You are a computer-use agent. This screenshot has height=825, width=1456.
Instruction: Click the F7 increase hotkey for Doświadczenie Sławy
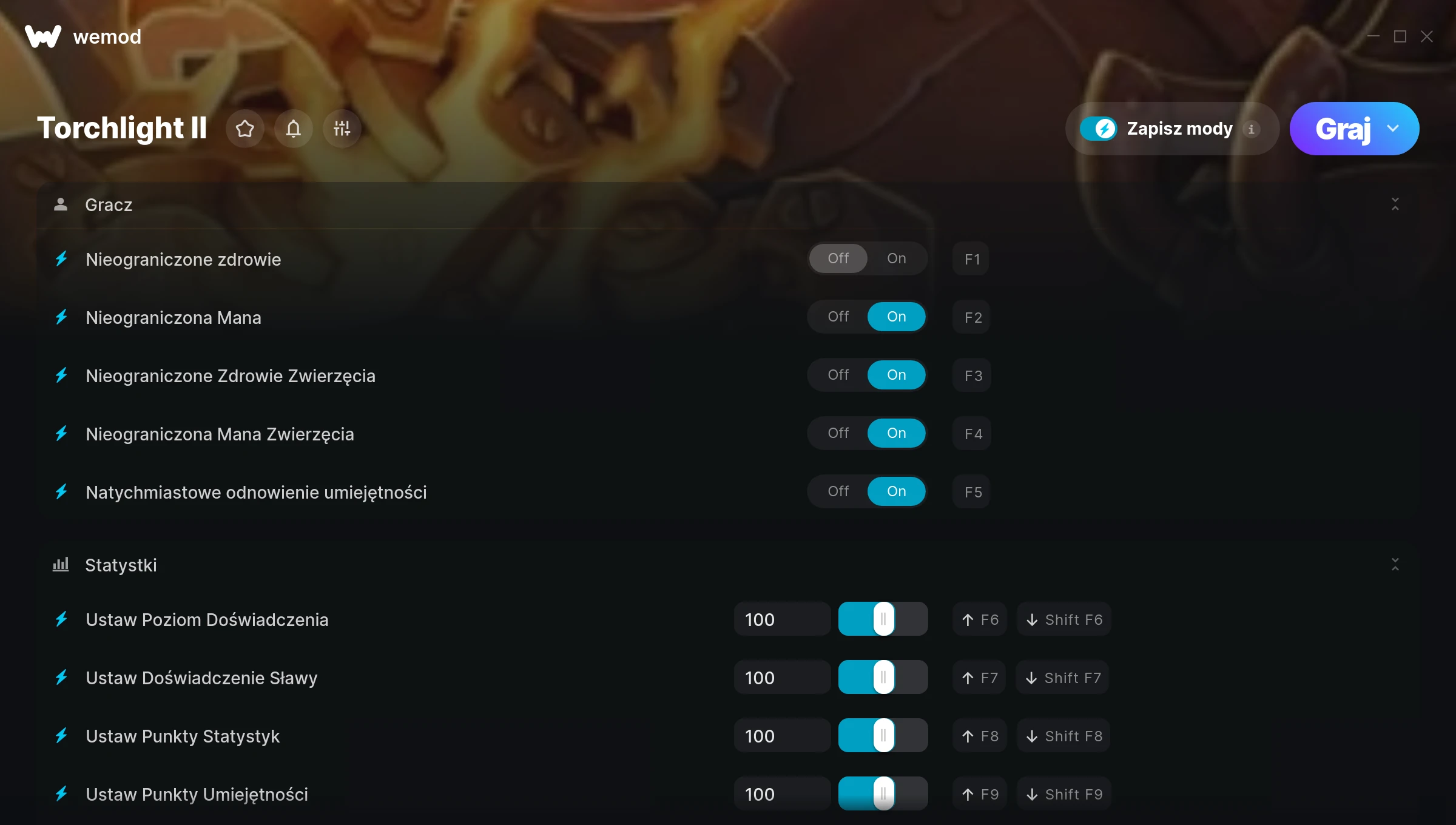(979, 678)
